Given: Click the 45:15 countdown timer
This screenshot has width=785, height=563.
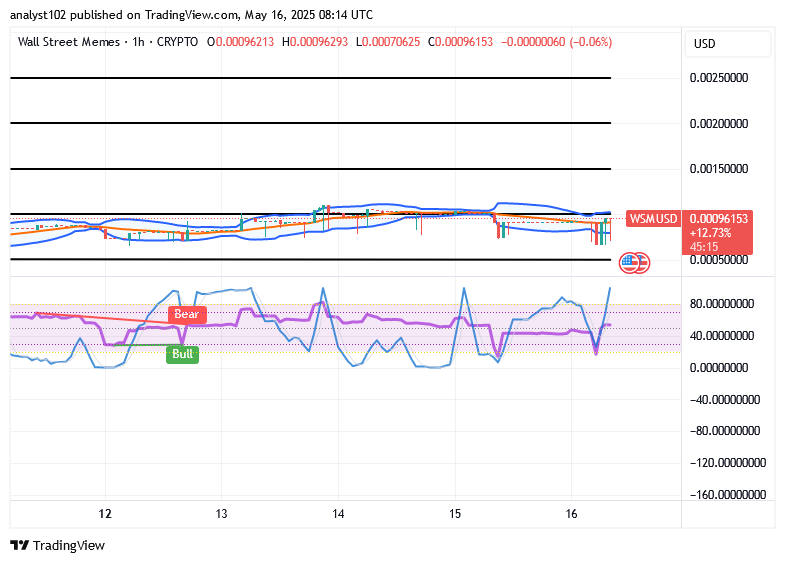Looking at the screenshot, I should point(704,247).
